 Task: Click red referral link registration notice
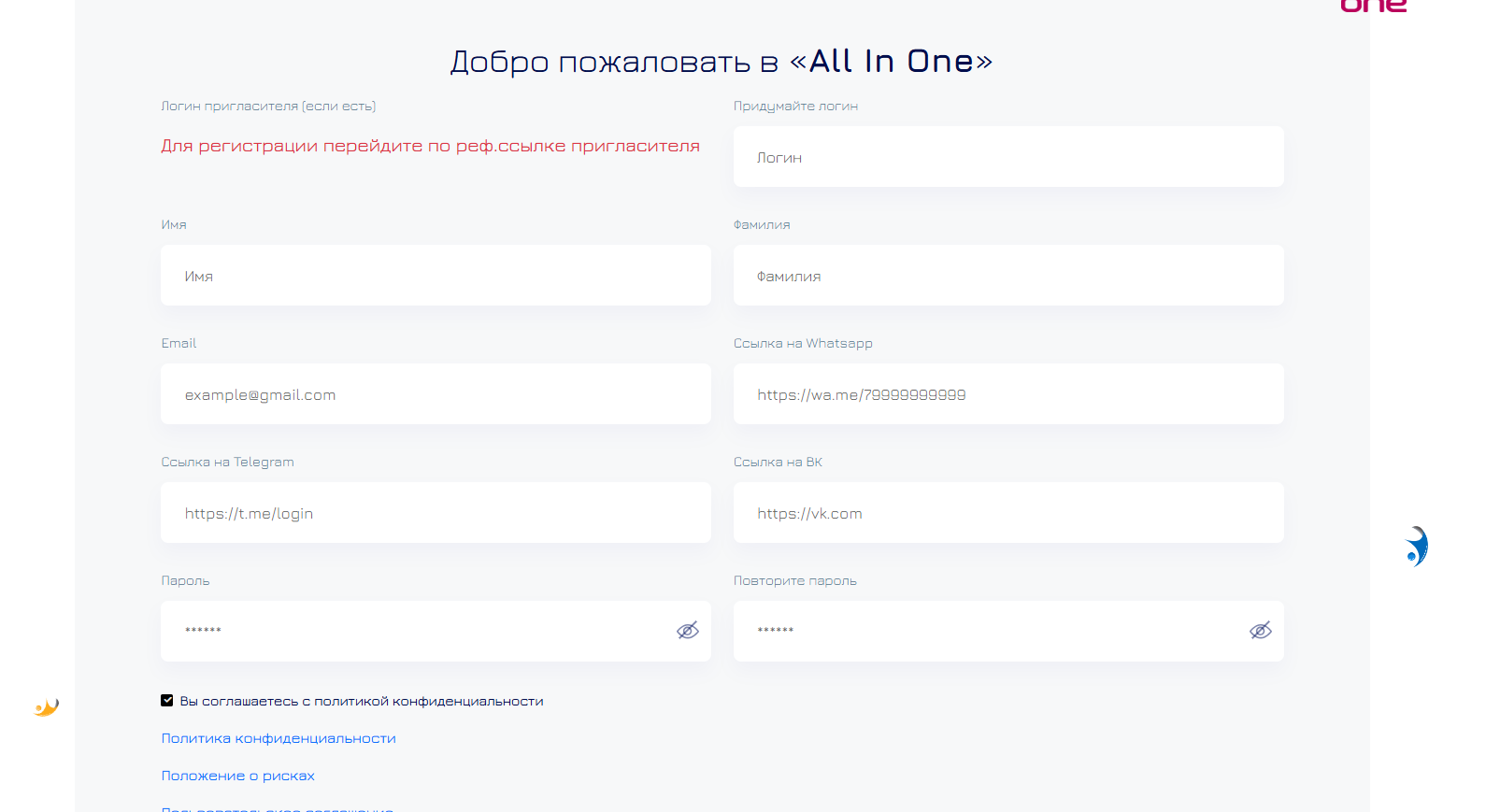click(430, 146)
